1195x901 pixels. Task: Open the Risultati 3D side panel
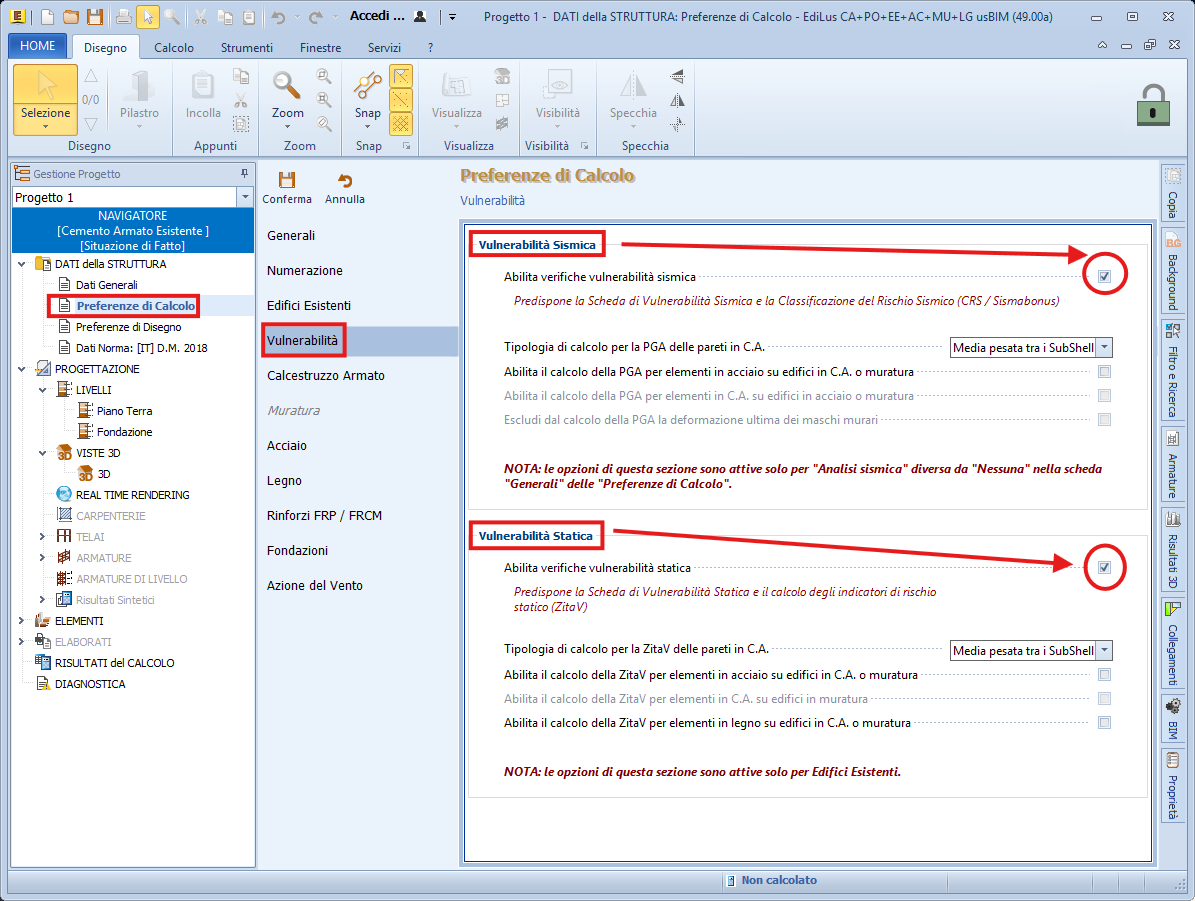click(x=1172, y=546)
